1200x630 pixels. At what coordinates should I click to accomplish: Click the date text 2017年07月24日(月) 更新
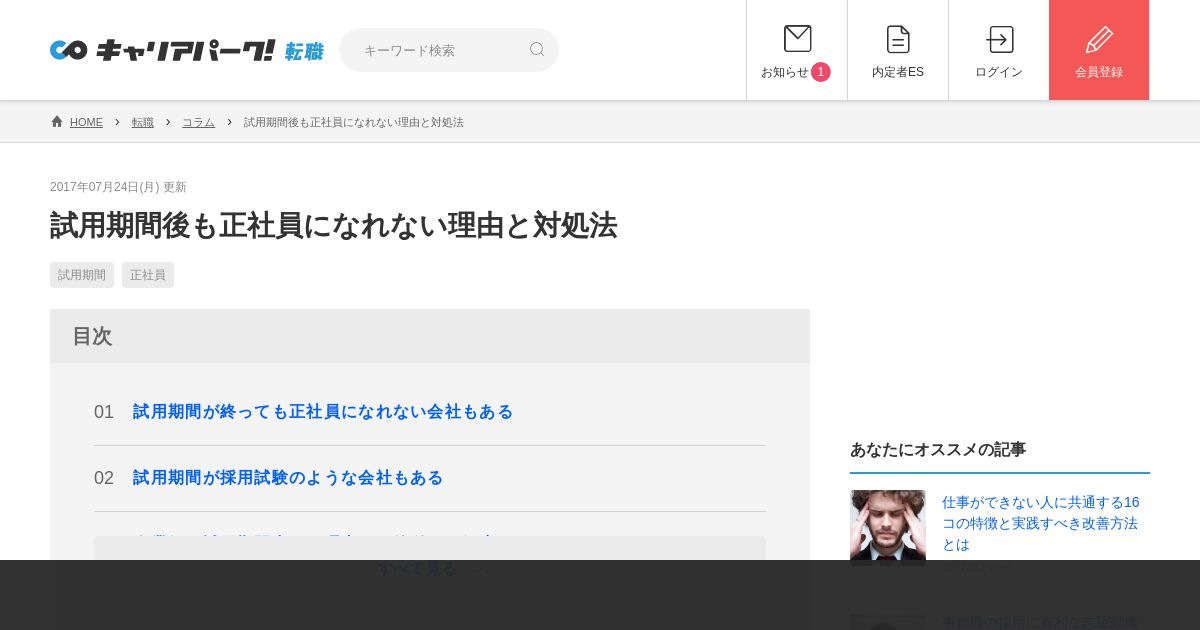click(118, 187)
